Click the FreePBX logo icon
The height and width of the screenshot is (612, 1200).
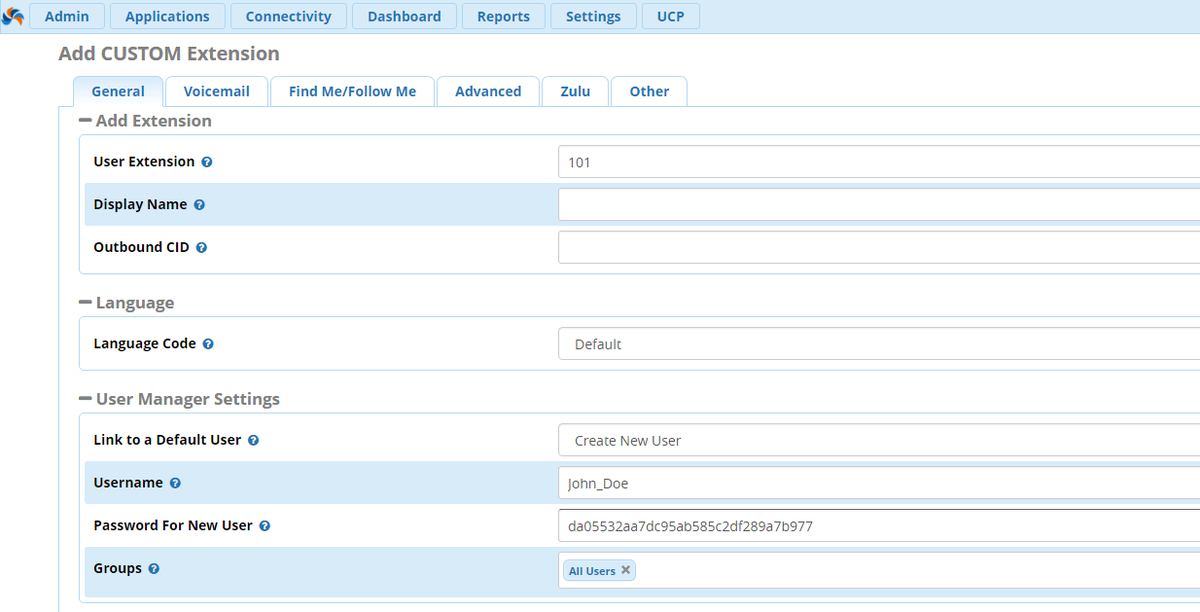pyautogui.click(x=13, y=17)
